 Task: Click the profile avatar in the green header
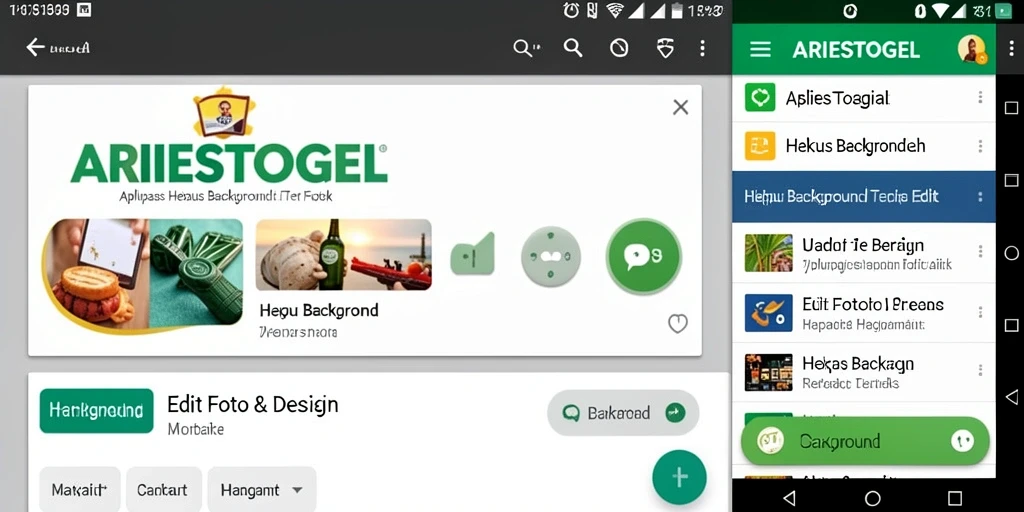tap(972, 49)
